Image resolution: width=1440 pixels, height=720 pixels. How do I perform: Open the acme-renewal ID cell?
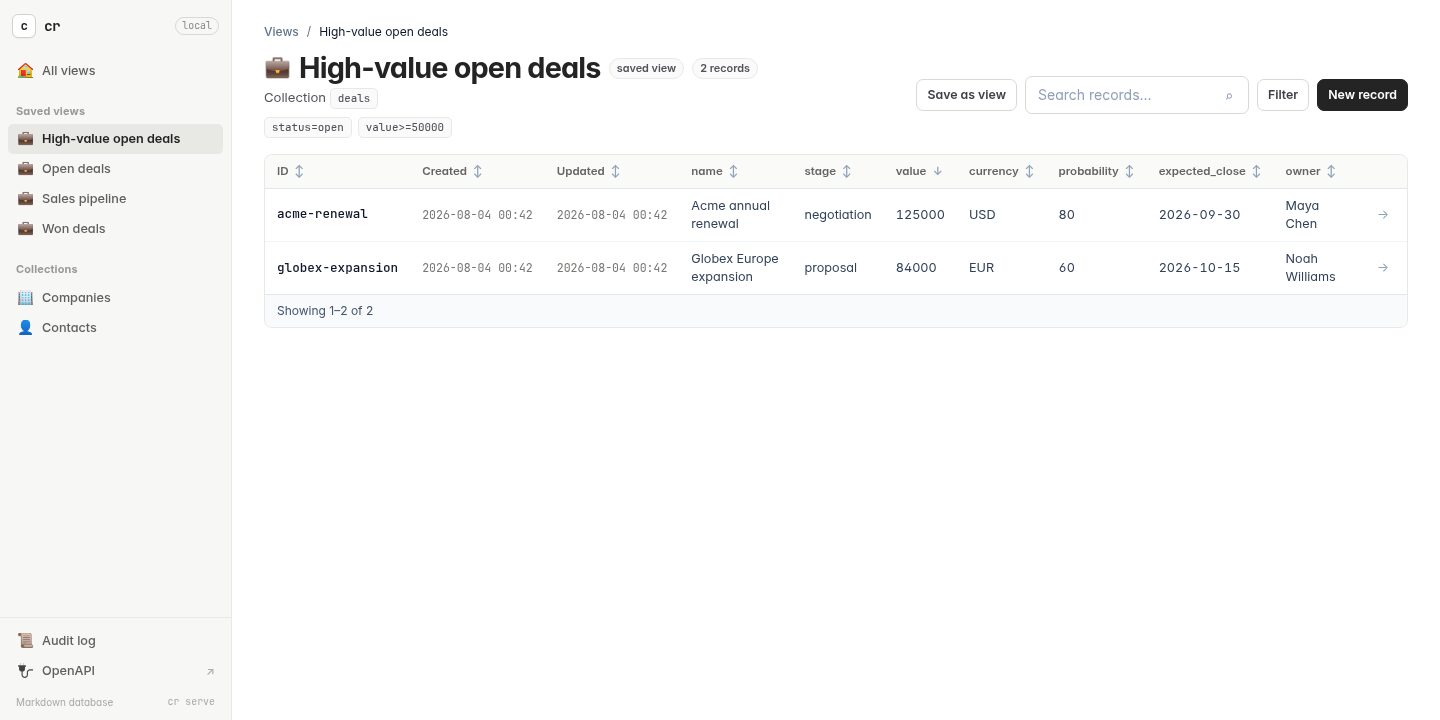322,215
